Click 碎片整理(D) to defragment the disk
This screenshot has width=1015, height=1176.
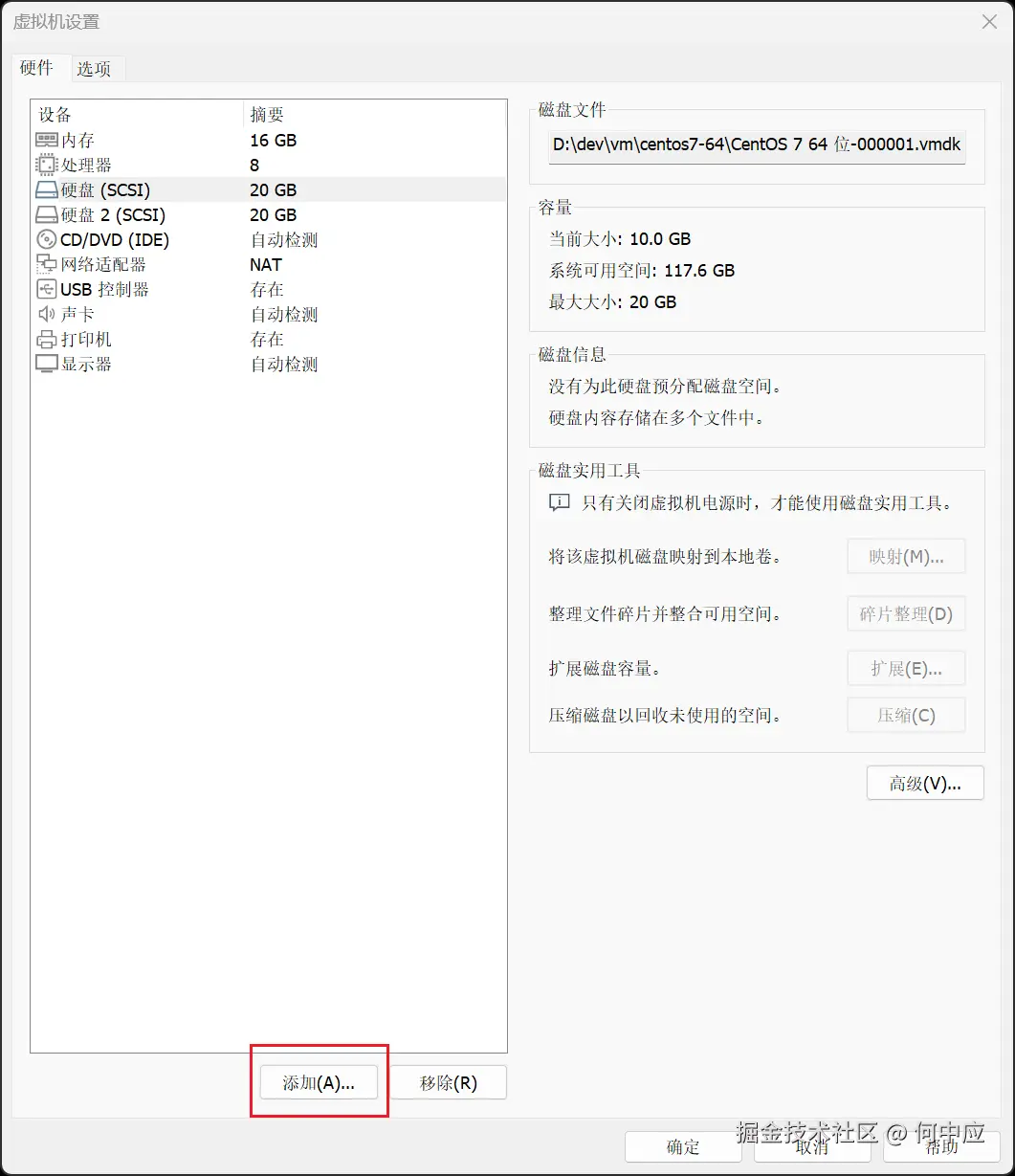[x=905, y=613]
